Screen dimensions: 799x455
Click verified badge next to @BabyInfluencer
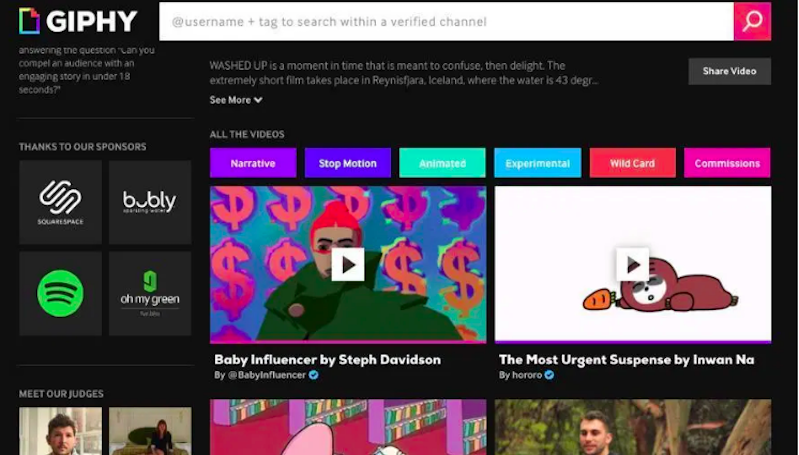click(x=313, y=375)
